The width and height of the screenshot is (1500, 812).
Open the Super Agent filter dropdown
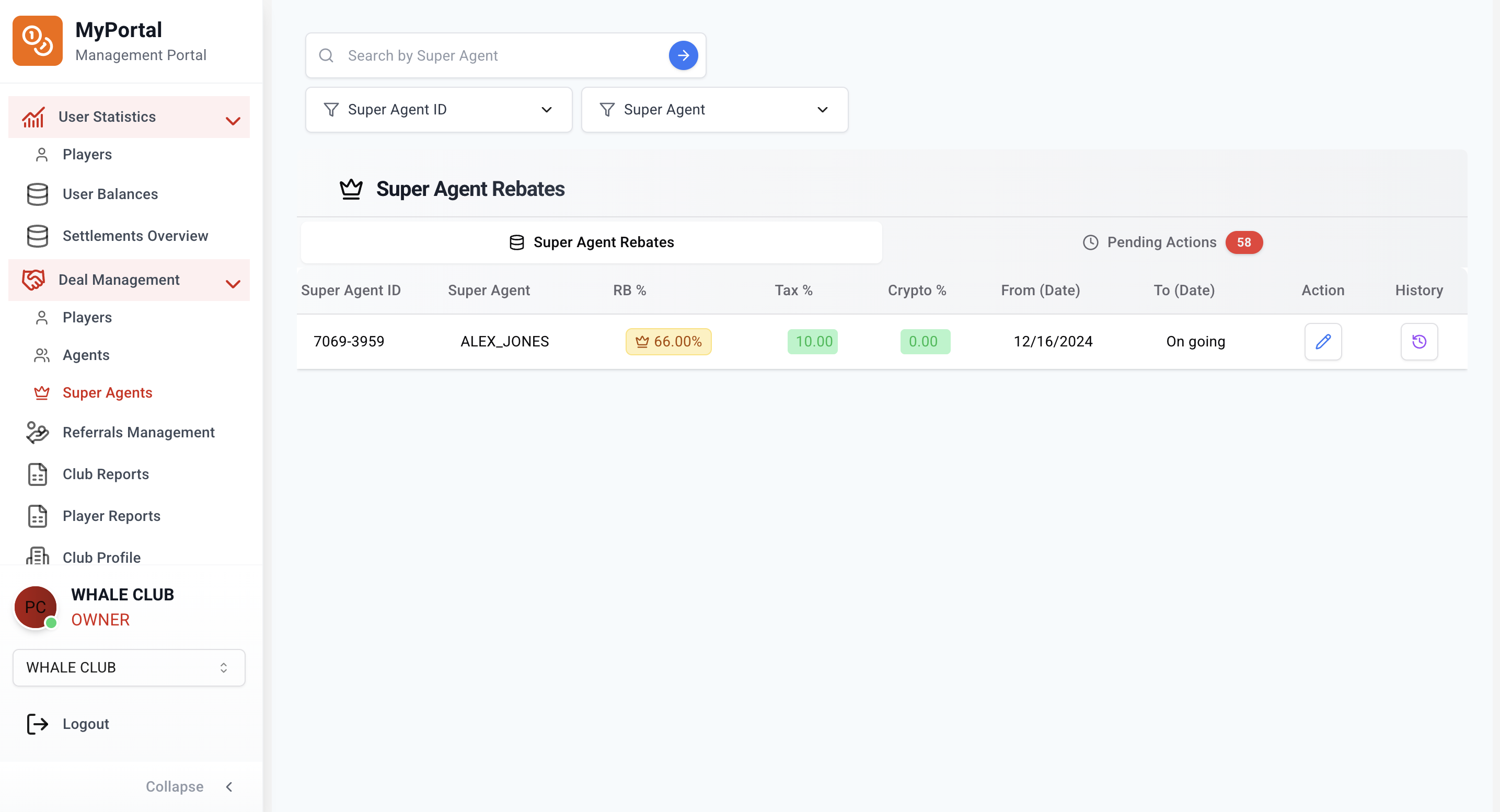[714, 109]
